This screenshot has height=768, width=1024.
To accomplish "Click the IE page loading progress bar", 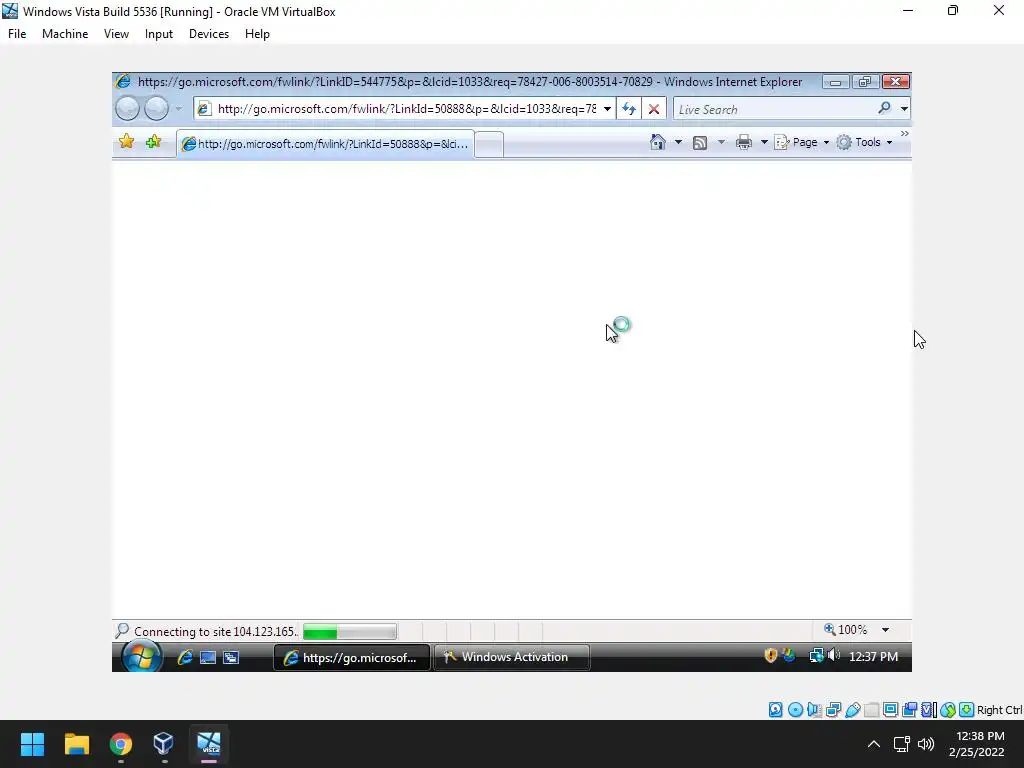I will 349,632.
